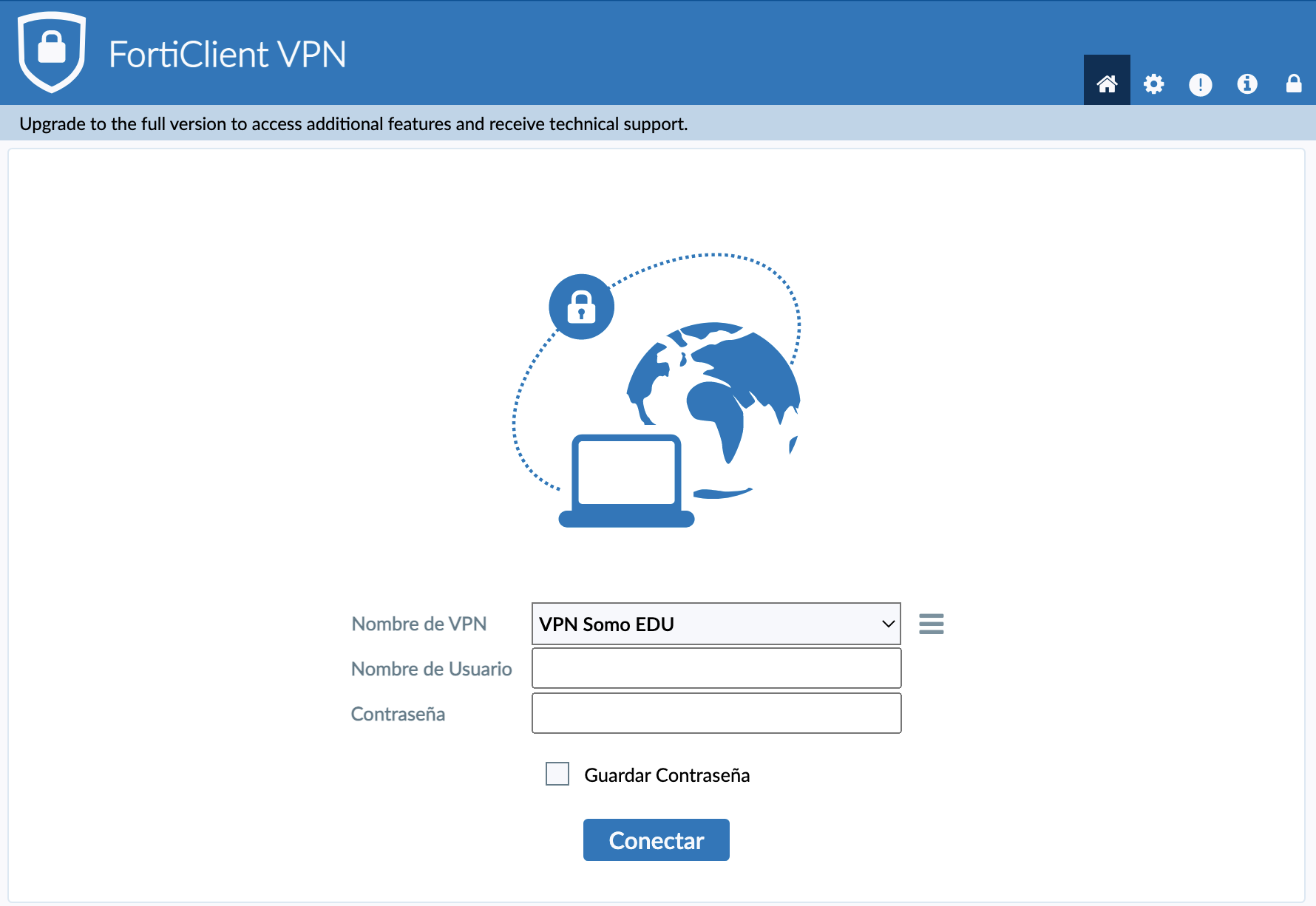Image resolution: width=1316 pixels, height=906 pixels.
Task: Open the About information icon
Action: tap(1247, 84)
